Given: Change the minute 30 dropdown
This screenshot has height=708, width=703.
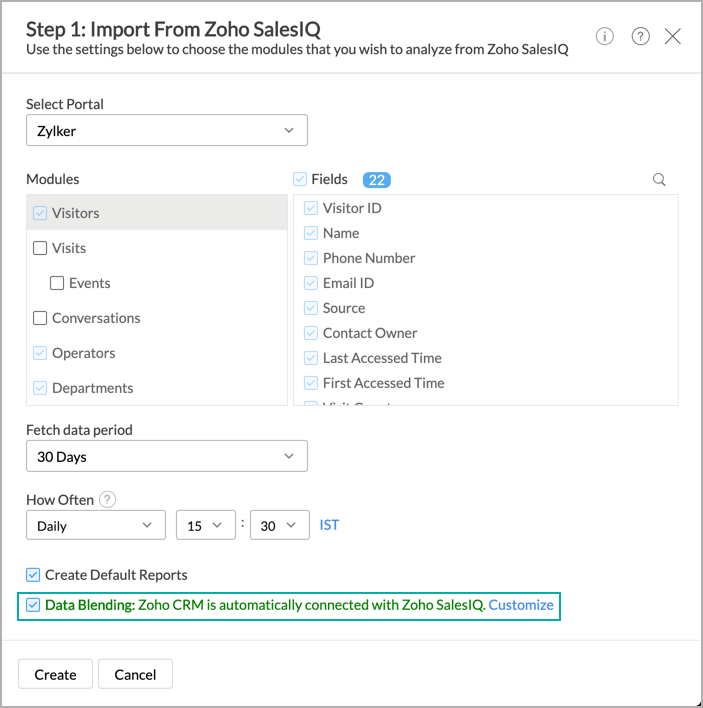Looking at the screenshot, I should (279, 525).
